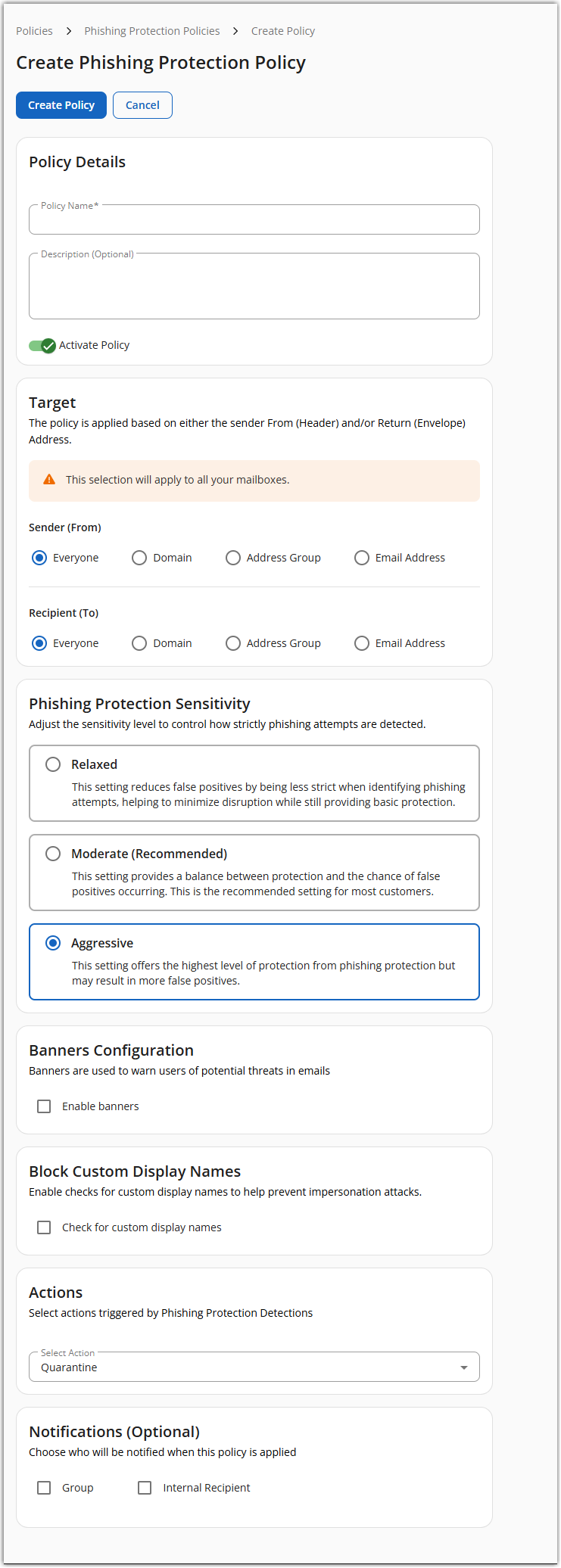Check the Group notification checkbox
The width and height of the screenshot is (561, 1568).
tap(44, 1487)
